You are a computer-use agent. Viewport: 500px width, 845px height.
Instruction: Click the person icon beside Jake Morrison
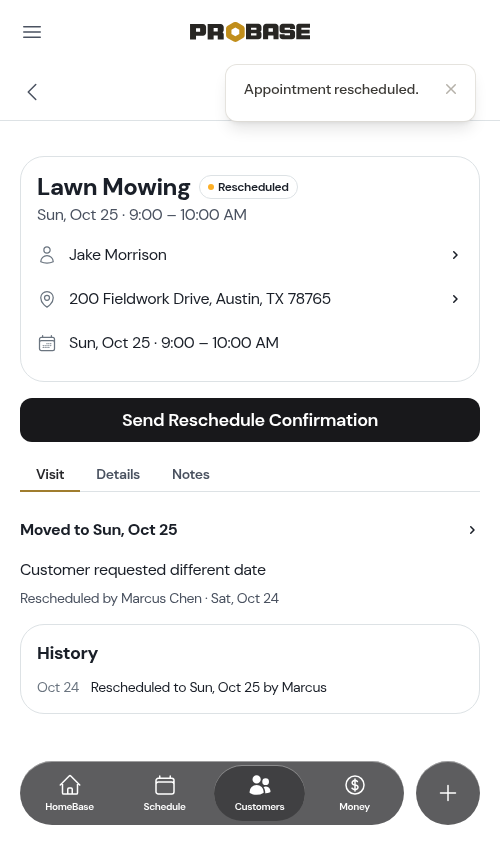click(47, 255)
